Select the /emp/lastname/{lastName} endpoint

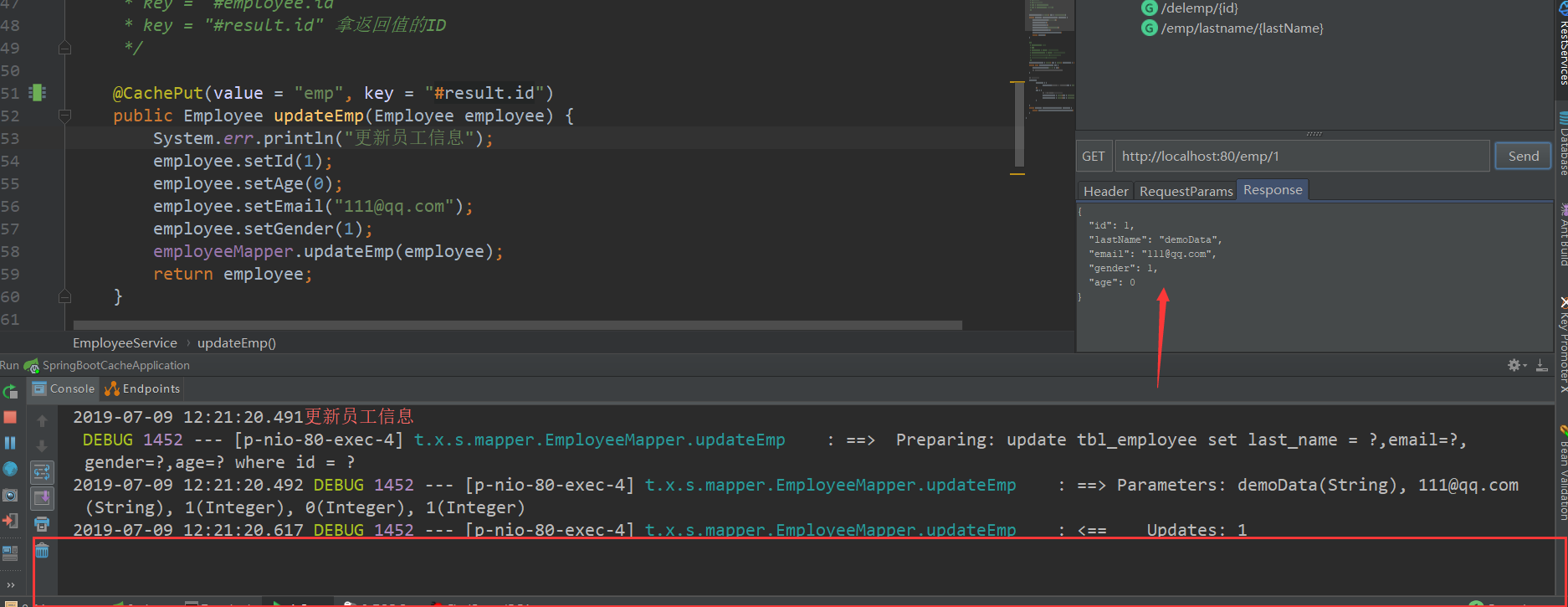pos(1242,28)
